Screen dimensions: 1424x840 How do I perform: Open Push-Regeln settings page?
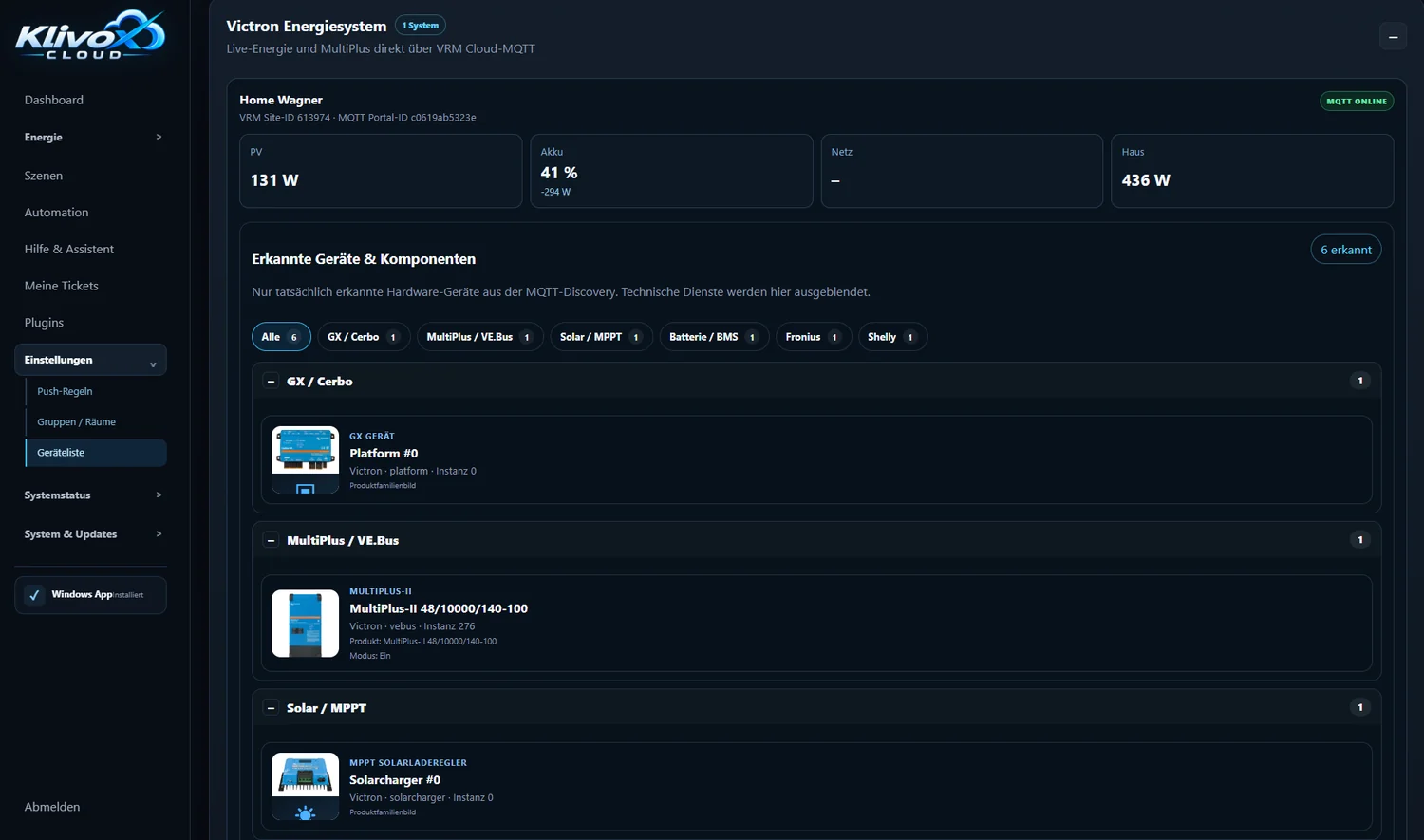65,391
